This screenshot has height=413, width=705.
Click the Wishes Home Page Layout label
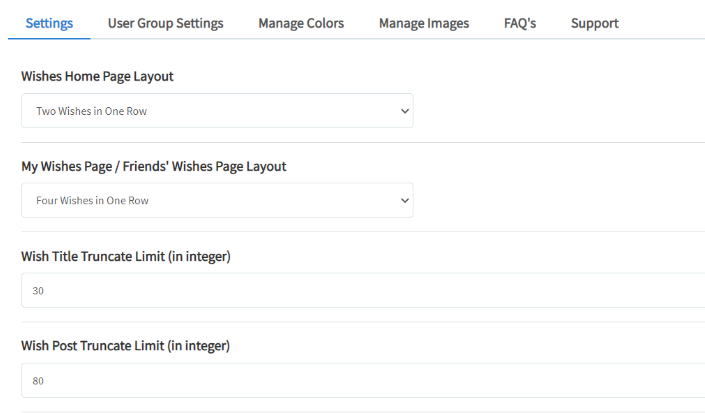[x=97, y=76]
